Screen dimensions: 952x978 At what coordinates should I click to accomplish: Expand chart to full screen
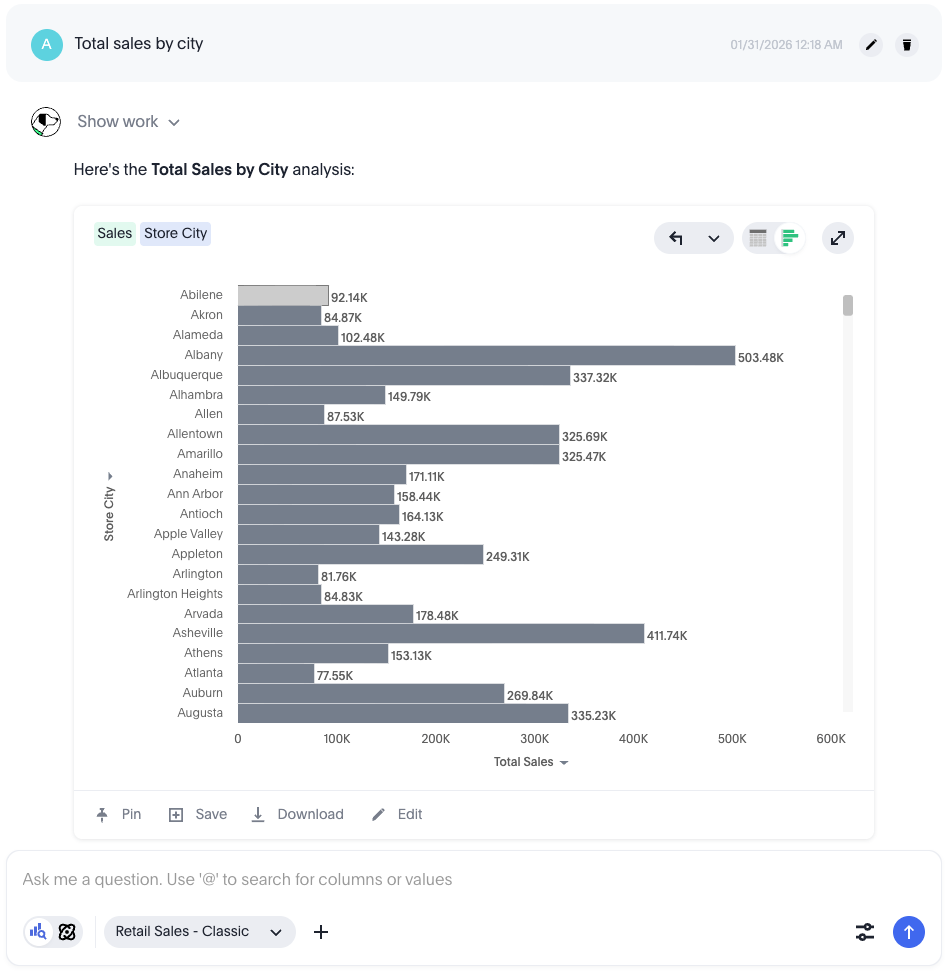[838, 238]
